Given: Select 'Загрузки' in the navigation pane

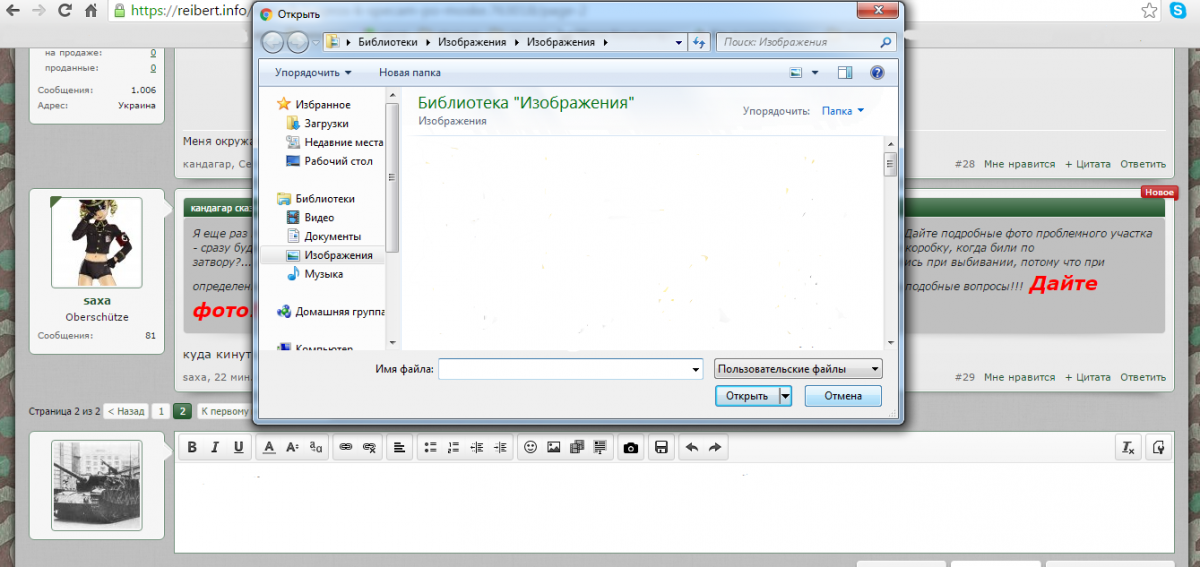Looking at the screenshot, I should point(326,123).
